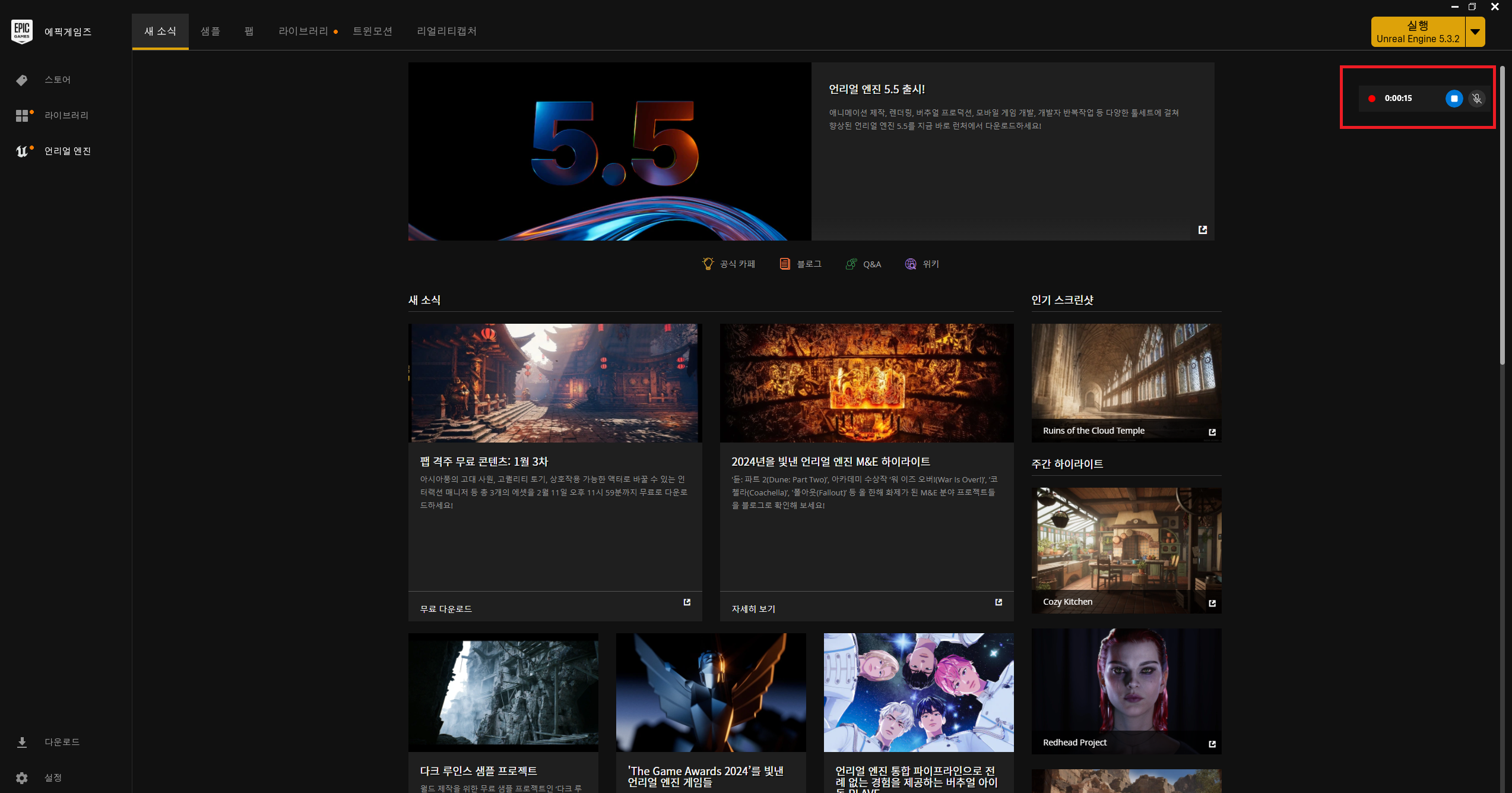Open the Settings (설정) gear icon
1512x793 pixels.
click(x=22, y=778)
